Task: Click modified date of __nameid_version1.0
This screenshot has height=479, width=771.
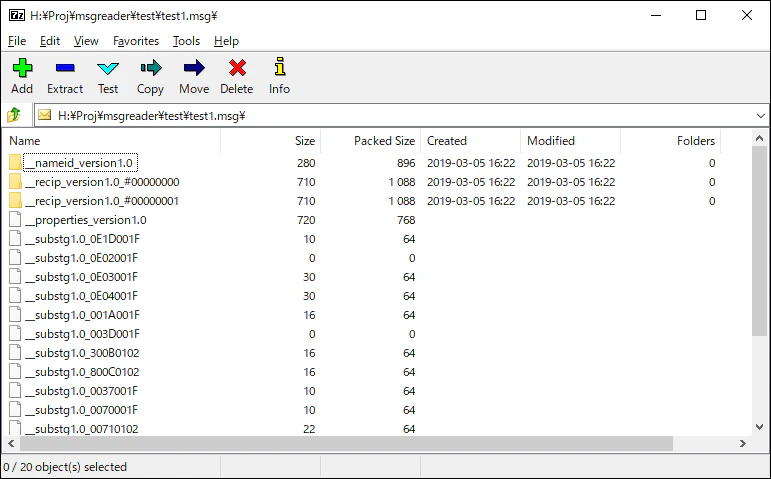Action: click(x=571, y=163)
